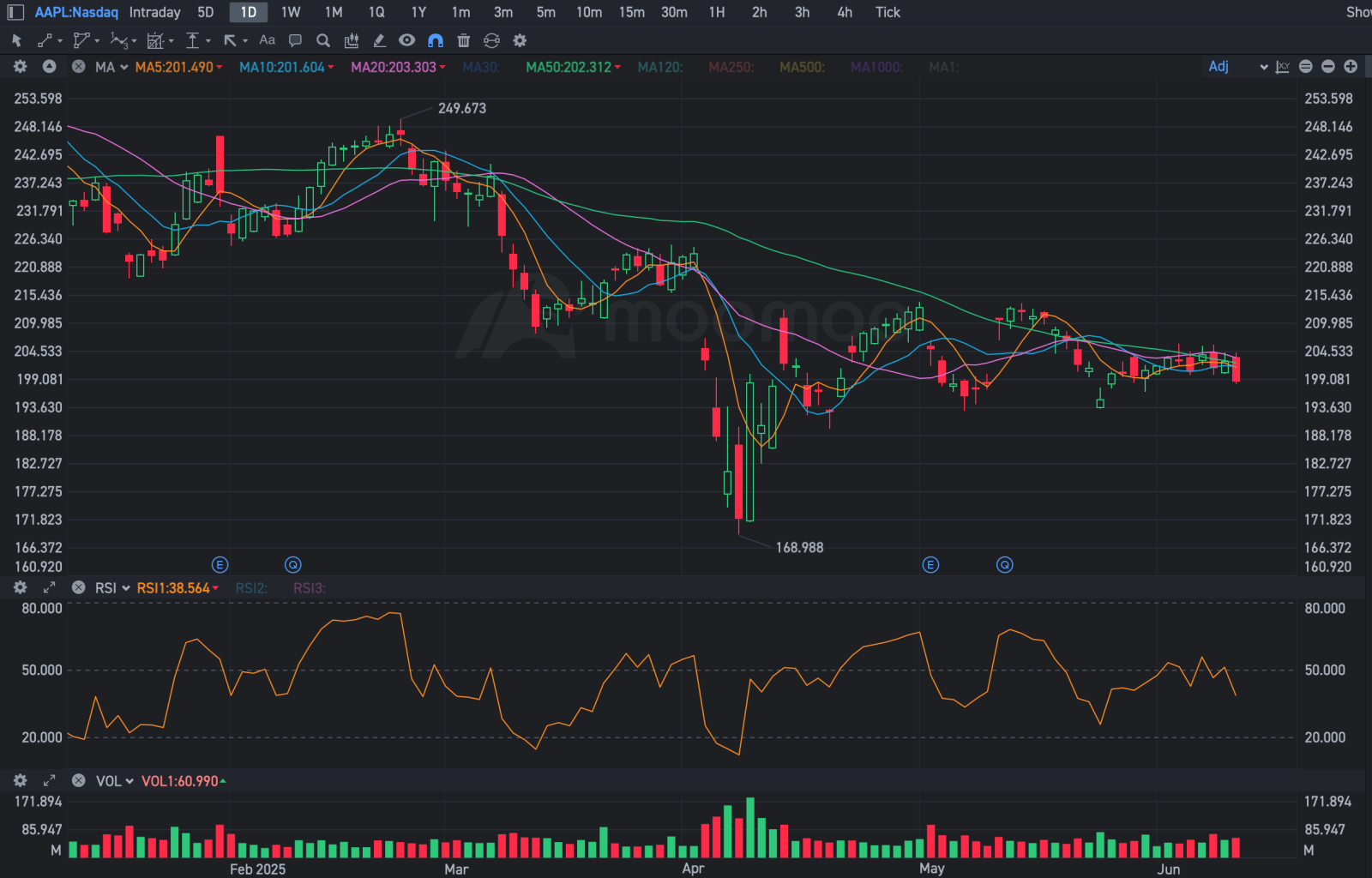Remove the RSI indicator panel

[78, 588]
